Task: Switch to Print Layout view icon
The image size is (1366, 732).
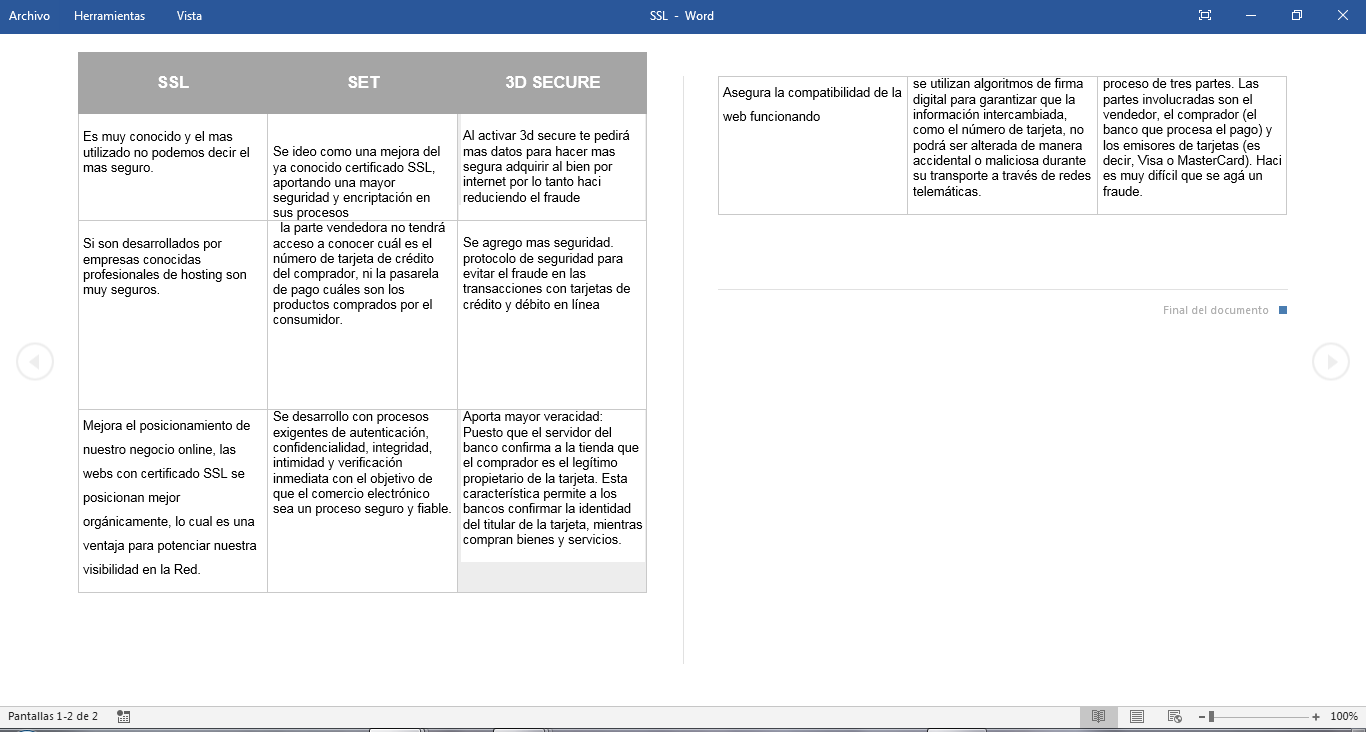Action: [x=1137, y=716]
